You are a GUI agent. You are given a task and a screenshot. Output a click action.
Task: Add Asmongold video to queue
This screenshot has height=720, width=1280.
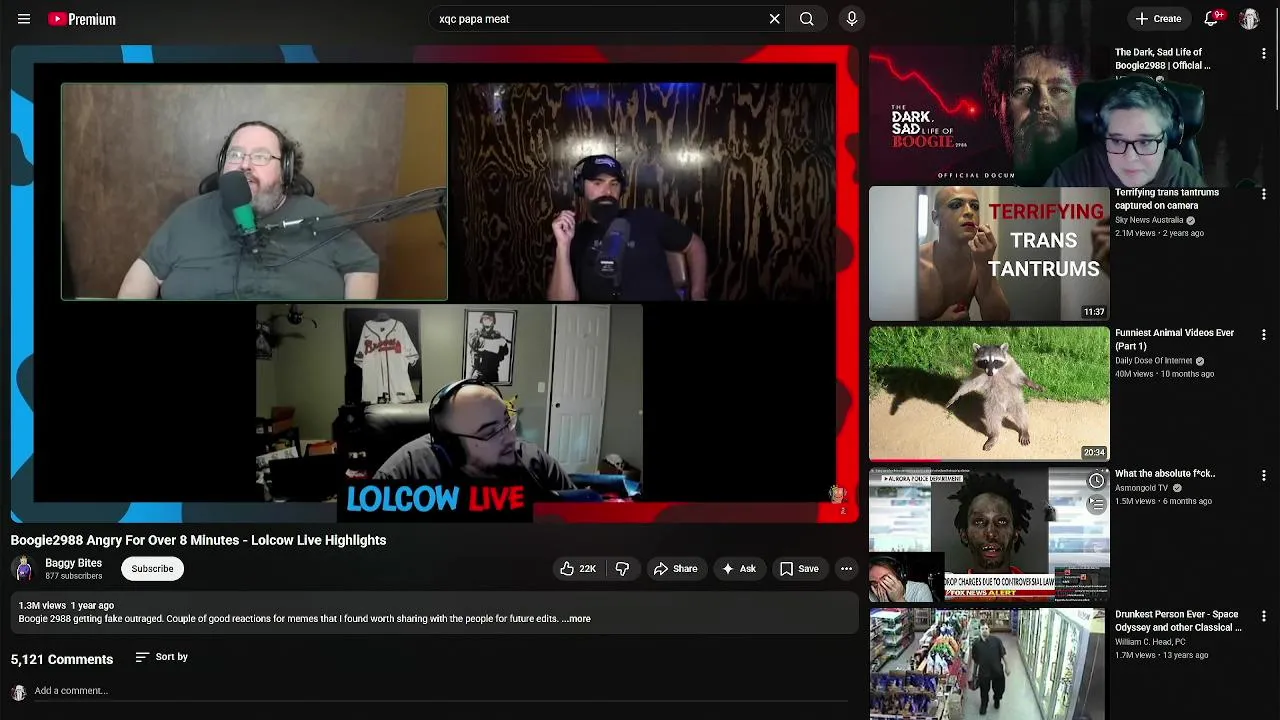click(1096, 505)
